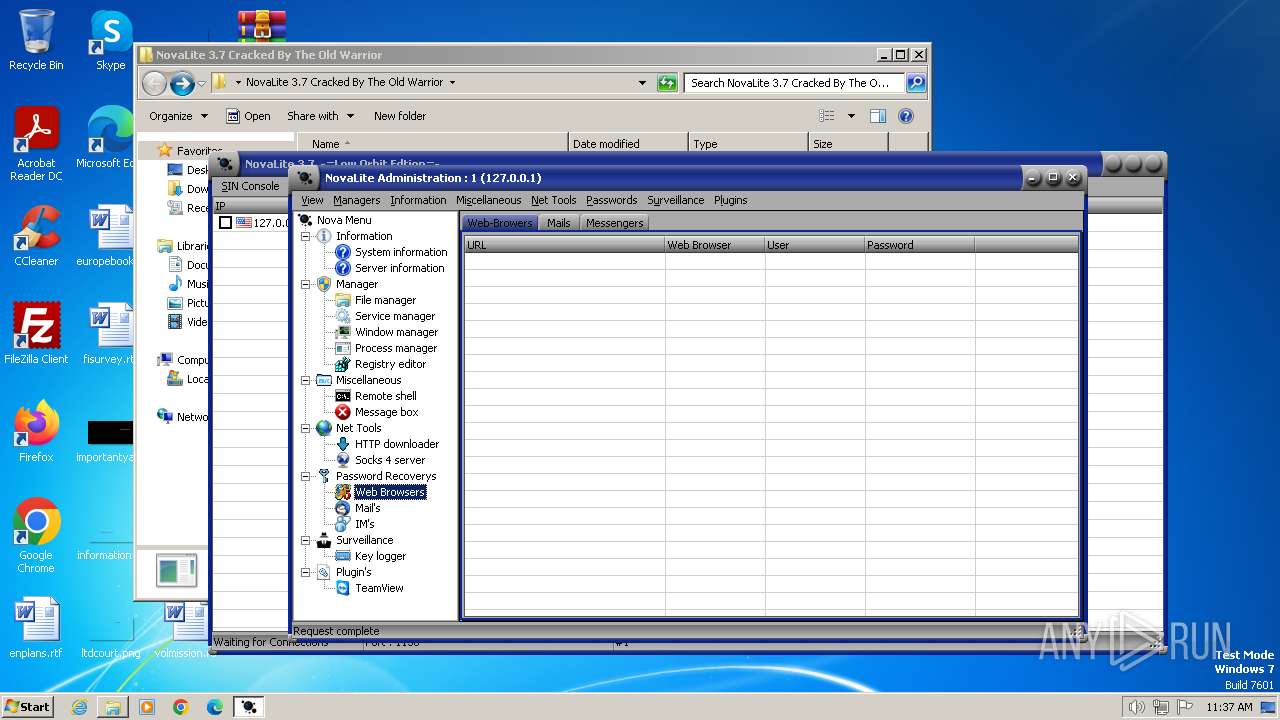Viewport: 1280px width, 720px height.
Task: Collapse the Net Tools tree node
Action: point(306,428)
